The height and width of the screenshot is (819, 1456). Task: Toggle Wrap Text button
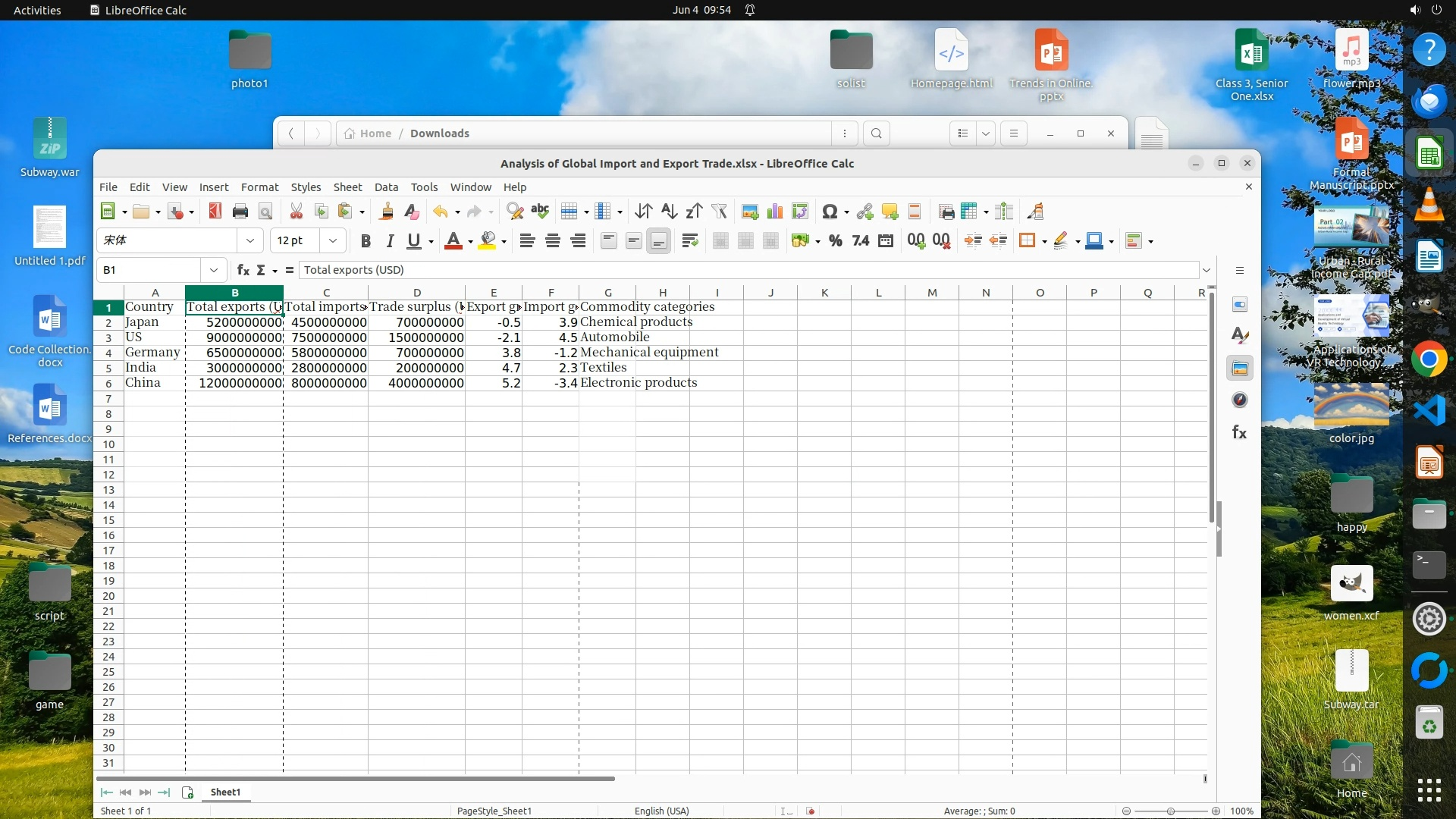click(689, 240)
